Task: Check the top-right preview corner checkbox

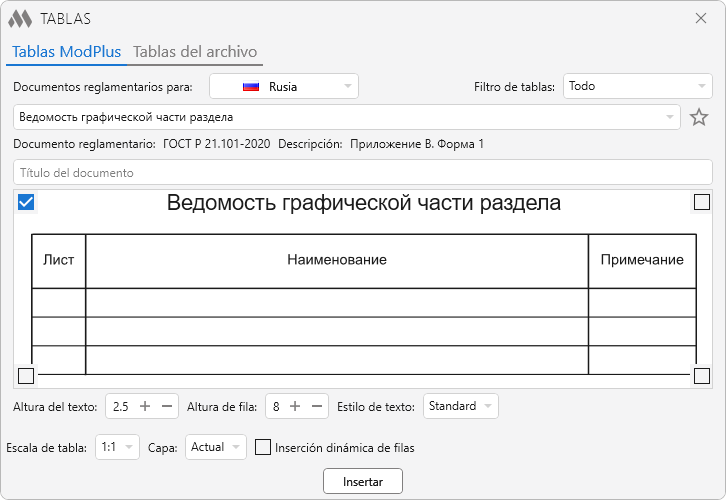Action: tap(702, 203)
